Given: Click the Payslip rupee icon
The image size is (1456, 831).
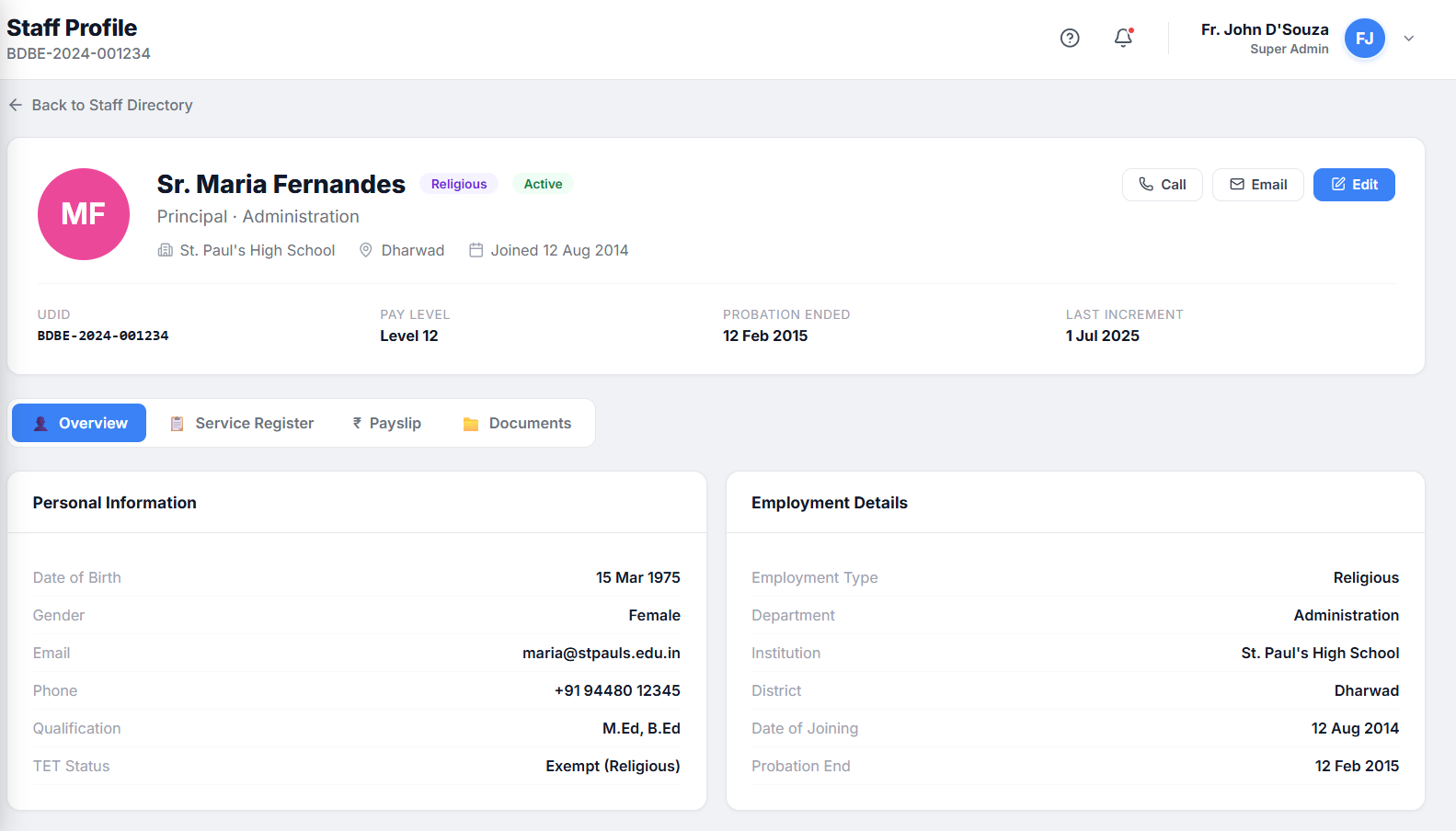Looking at the screenshot, I should [x=357, y=423].
